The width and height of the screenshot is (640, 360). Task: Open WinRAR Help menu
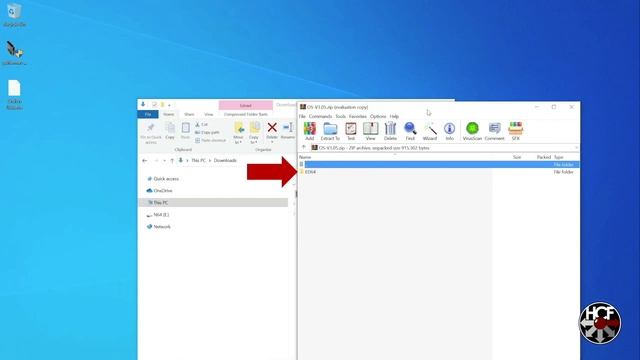[394, 116]
